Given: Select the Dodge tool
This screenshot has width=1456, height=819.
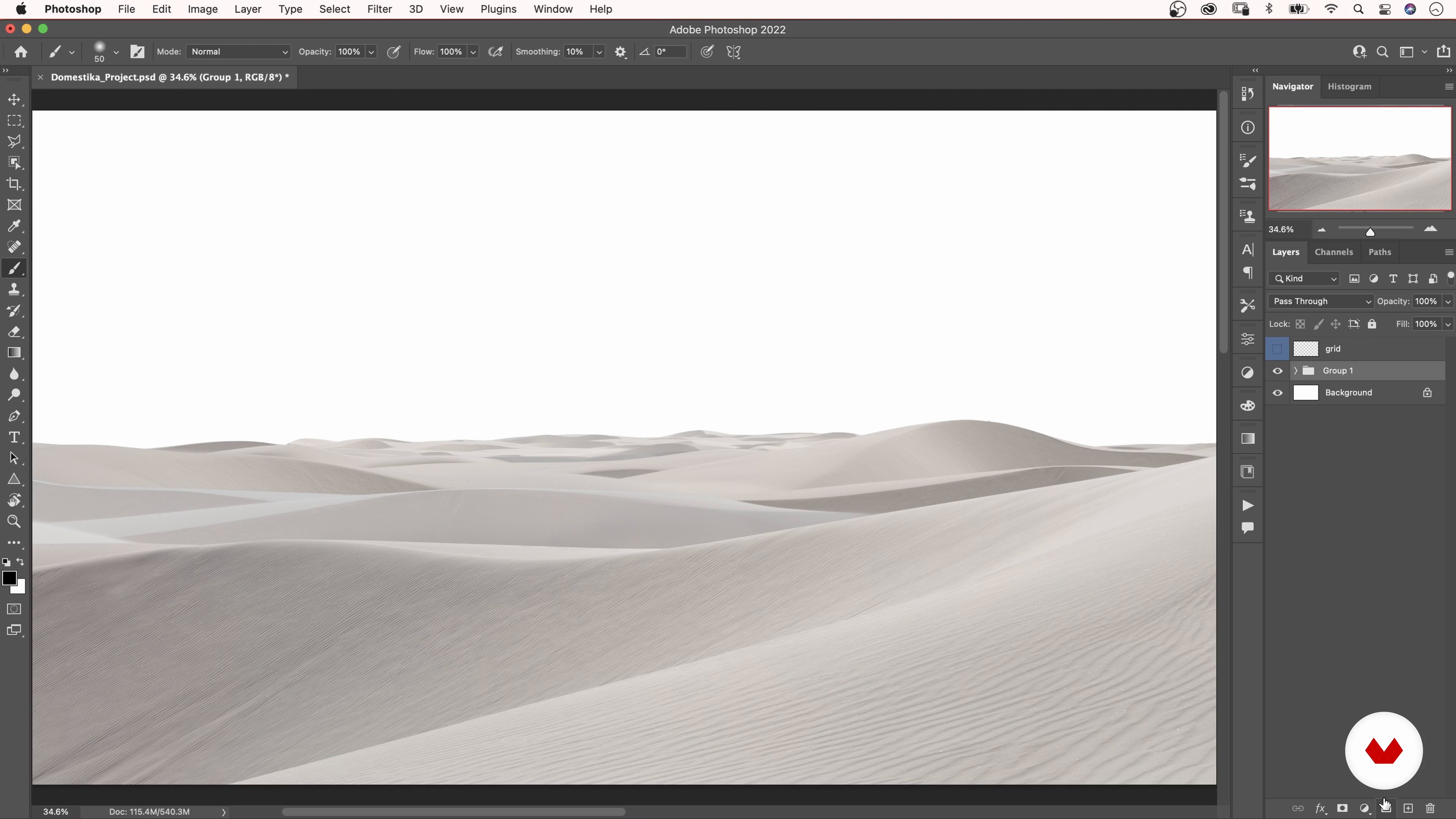Looking at the screenshot, I should coord(14,395).
